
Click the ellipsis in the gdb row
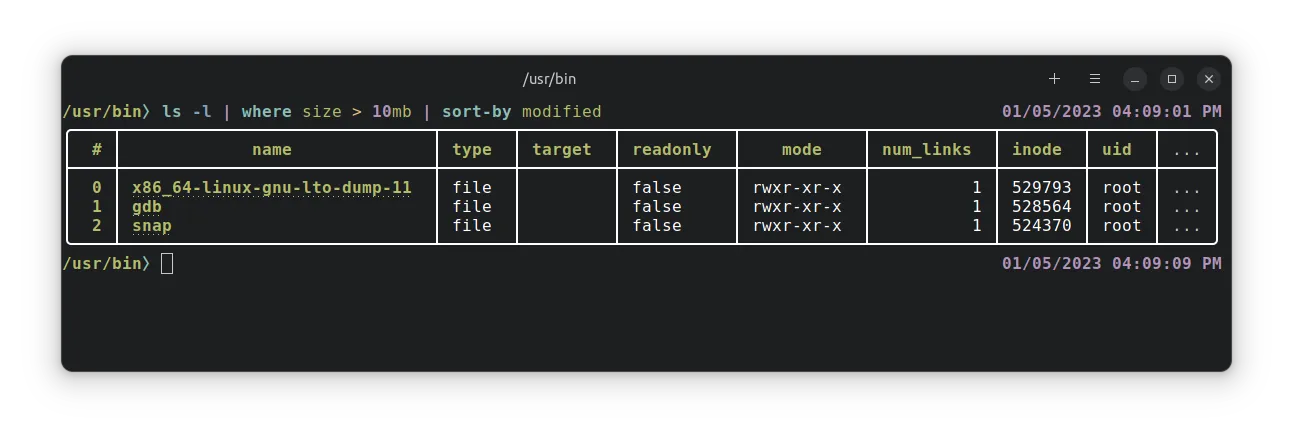1187,206
